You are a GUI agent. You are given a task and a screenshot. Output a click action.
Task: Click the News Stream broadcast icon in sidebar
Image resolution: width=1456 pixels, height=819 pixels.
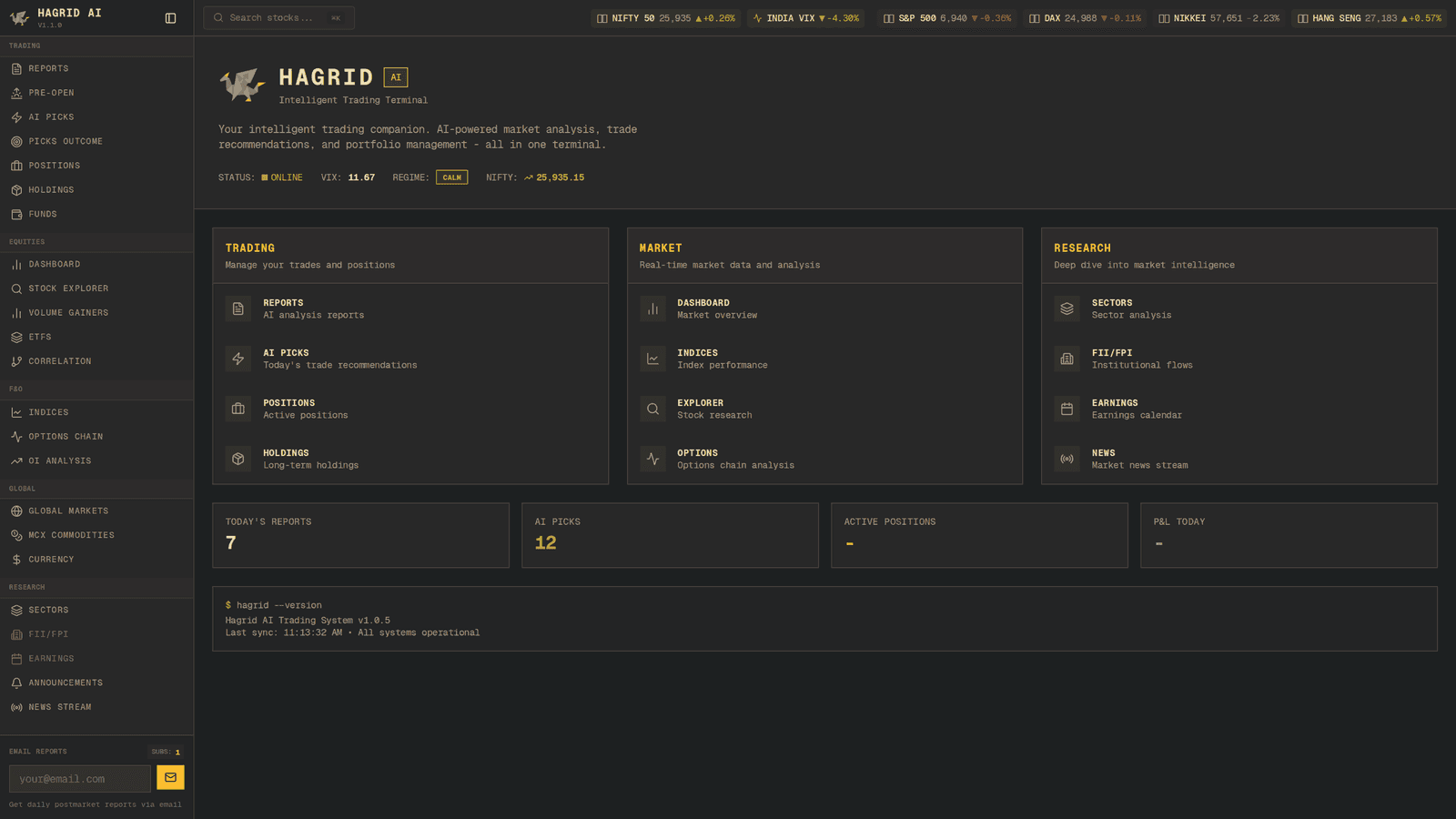point(16,707)
